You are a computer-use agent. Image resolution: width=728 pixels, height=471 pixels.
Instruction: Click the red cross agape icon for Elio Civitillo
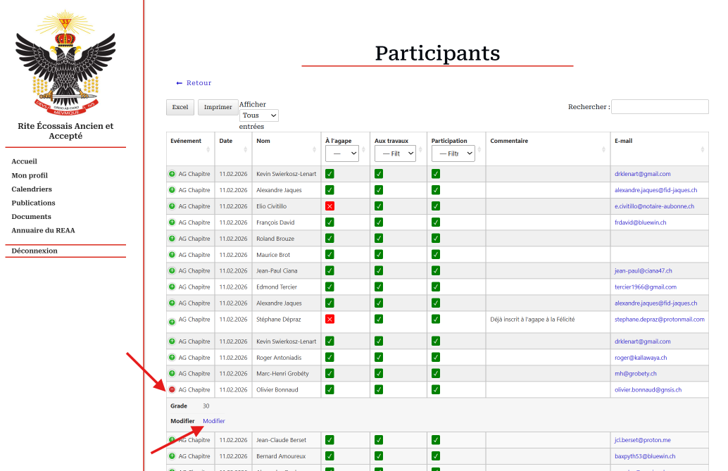329,206
